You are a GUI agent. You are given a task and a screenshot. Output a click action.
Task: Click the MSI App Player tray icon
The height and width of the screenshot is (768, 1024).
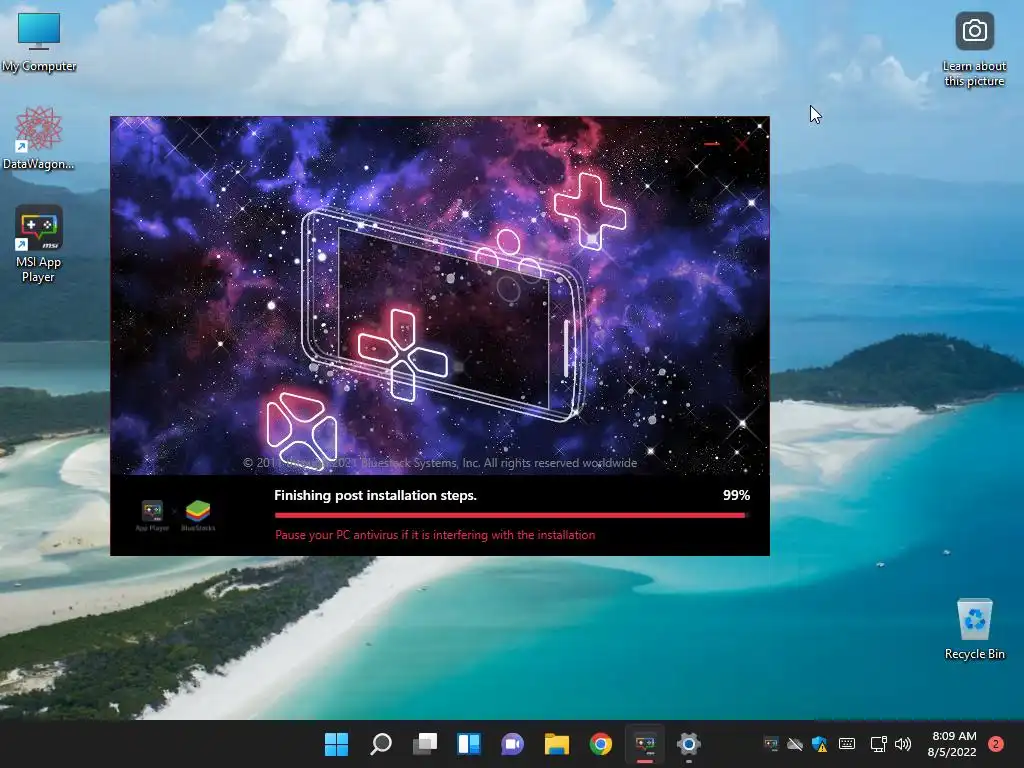tap(771, 744)
